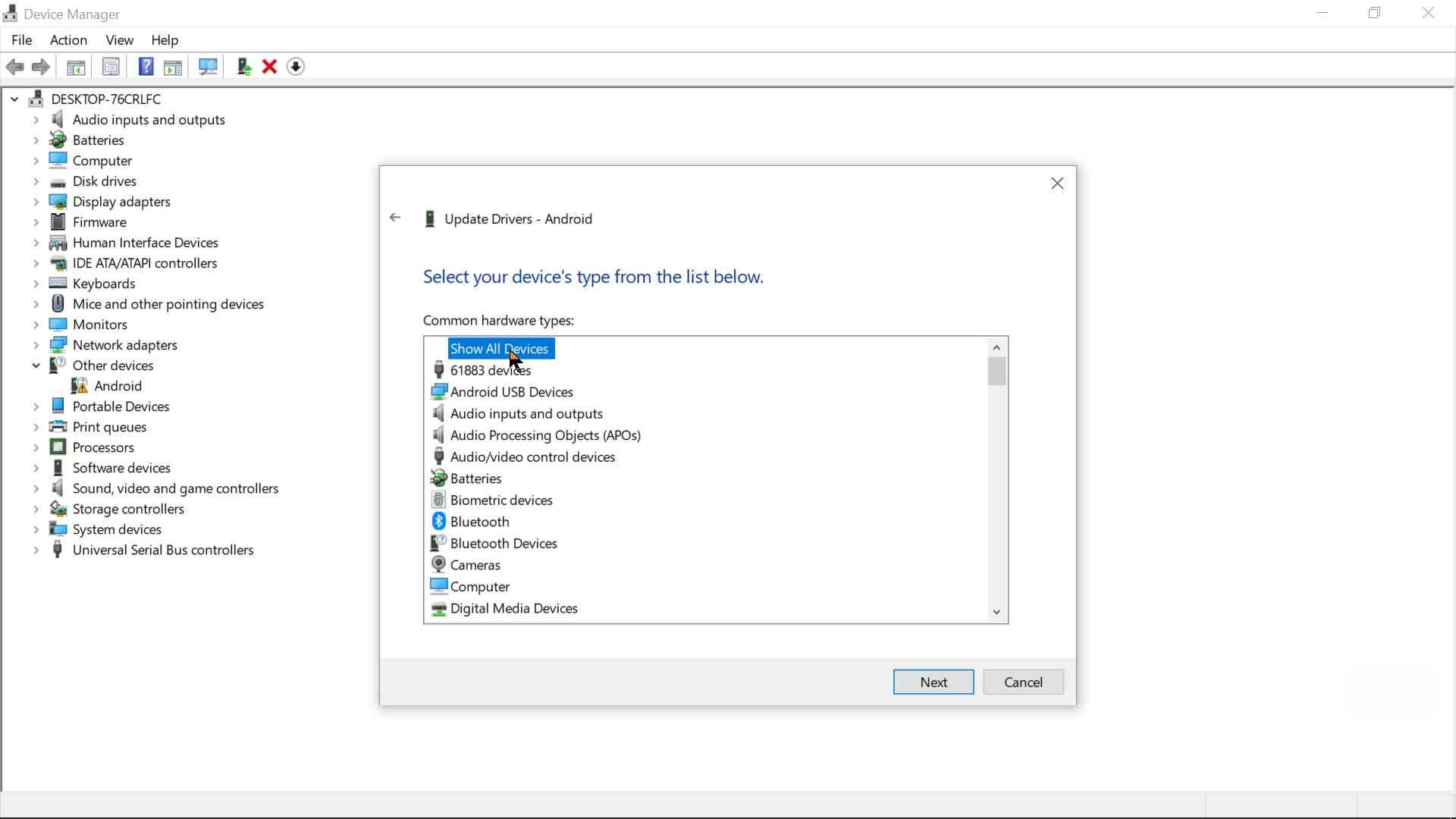Click the hardware list scroll up arrow
This screenshot has height=819, width=1456.
[996, 347]
